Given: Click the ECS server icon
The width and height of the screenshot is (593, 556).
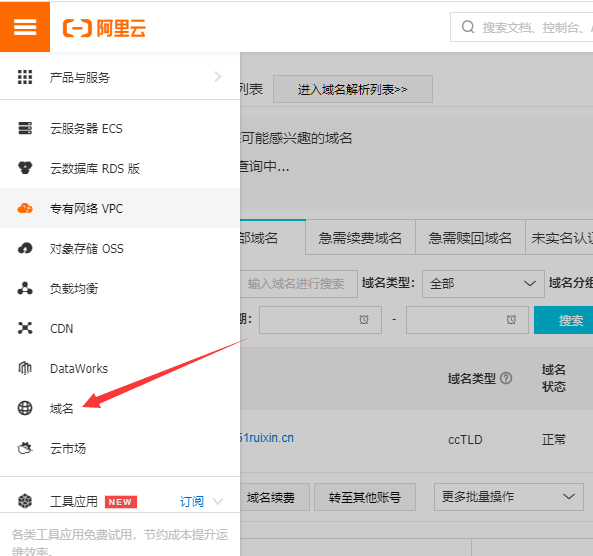Looking at the screenshot, I should point(25,128).
